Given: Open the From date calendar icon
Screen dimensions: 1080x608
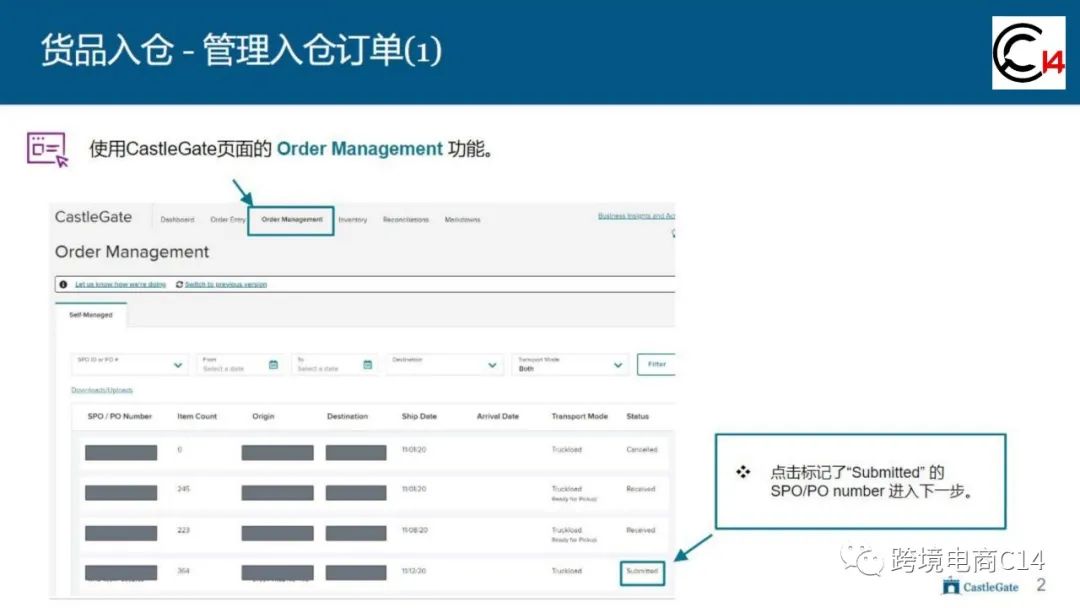Looking at the screenshot, I should (273, 365).
